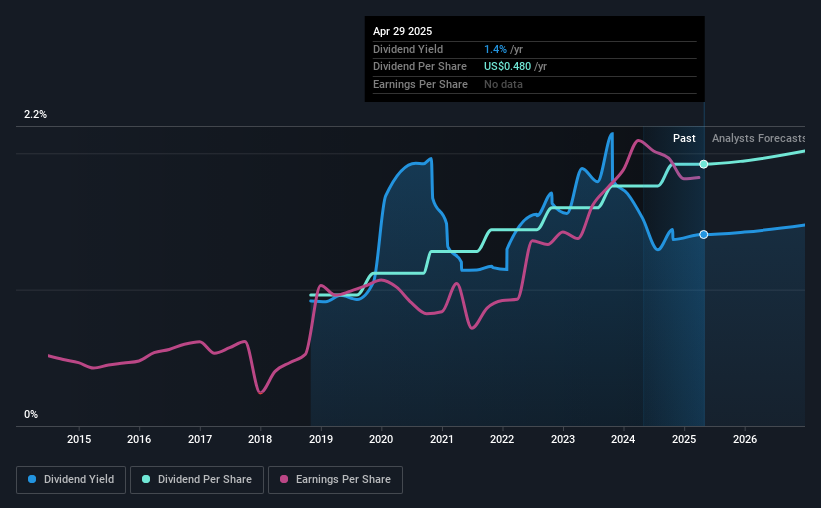
Task: Click the 2024 x-axis label
Action: click(x=623, y=439)
